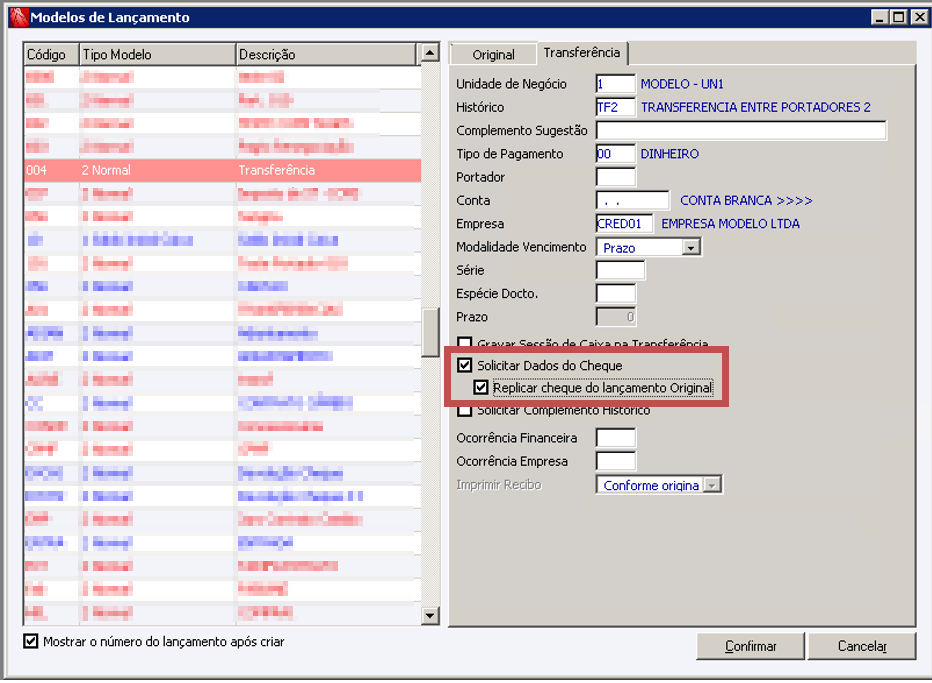Click the list's vertical scrollbar thumb
Screen dimensions: 932x683
pos(430,332)
